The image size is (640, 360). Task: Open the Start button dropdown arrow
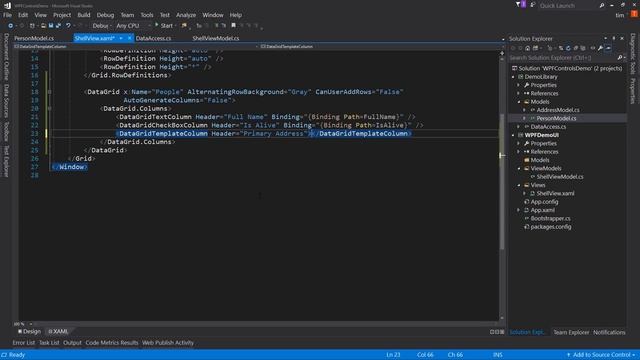[176, 26]
